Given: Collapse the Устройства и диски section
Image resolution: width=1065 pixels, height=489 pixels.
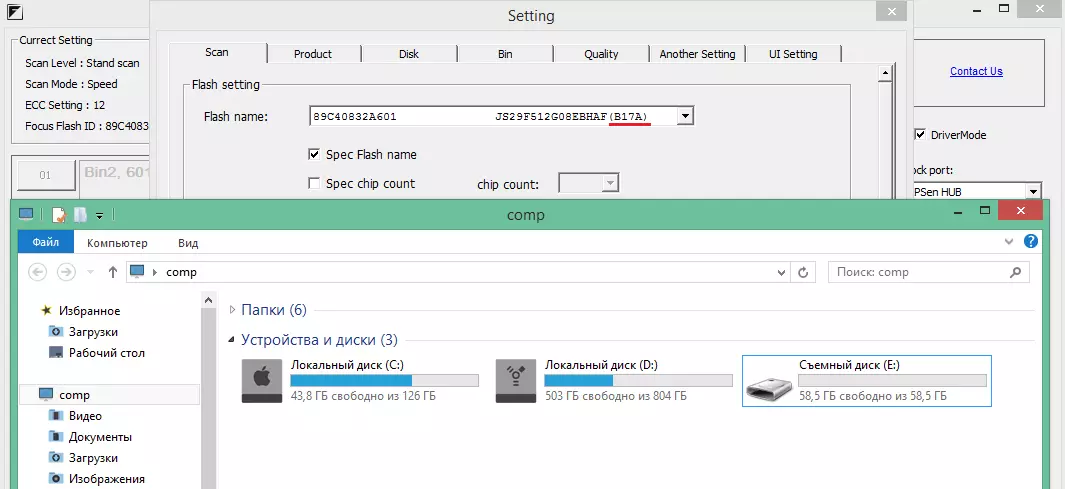Looking at the screenshot, I should pos(234,340).
